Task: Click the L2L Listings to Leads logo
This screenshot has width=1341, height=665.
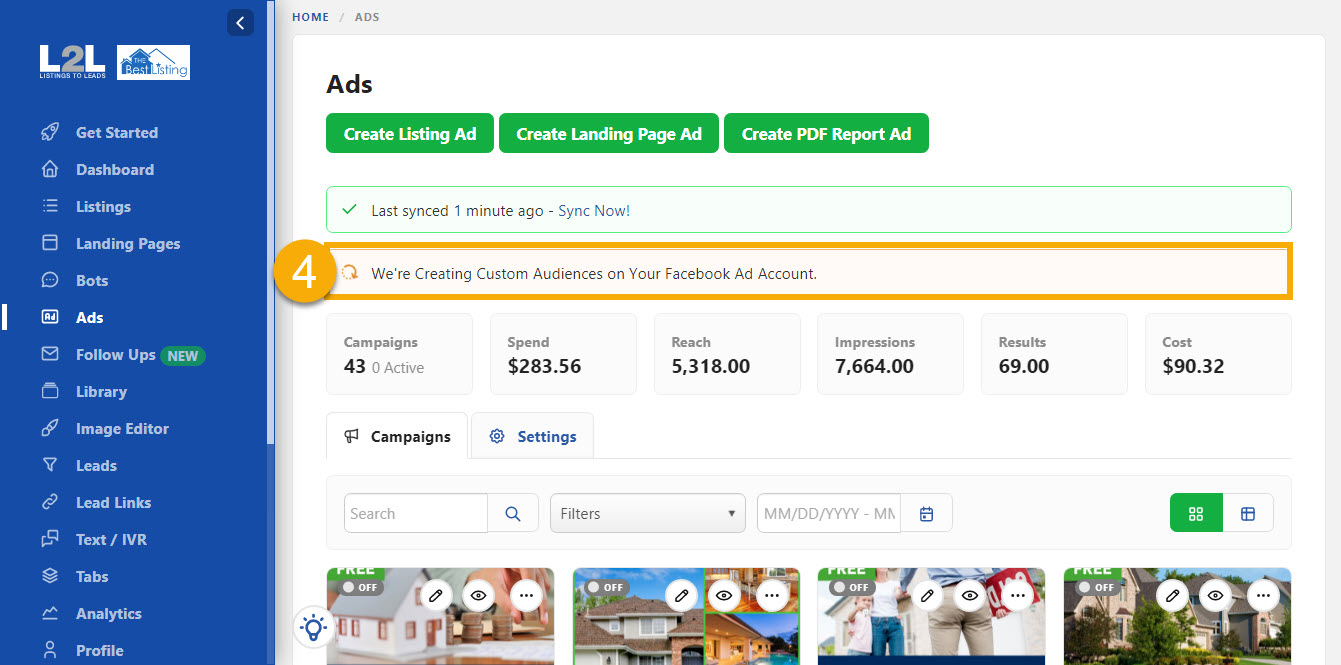Action: 72,62
